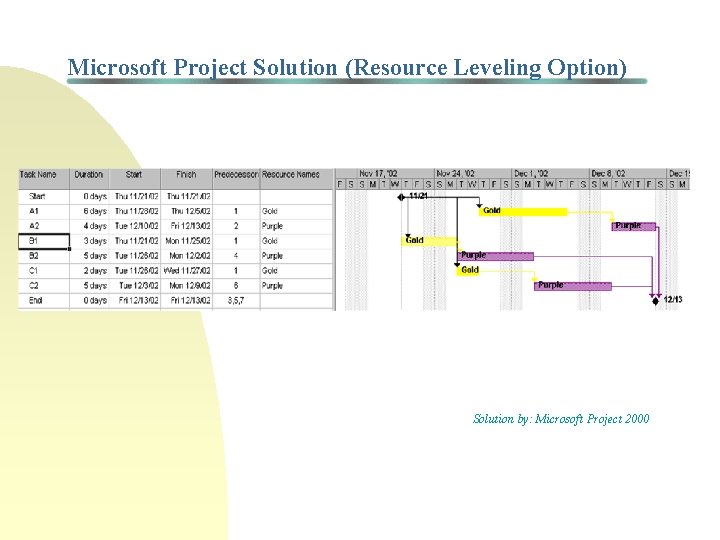
Task: Select the C2 task name cell
Action: click(x=44, y=286)
